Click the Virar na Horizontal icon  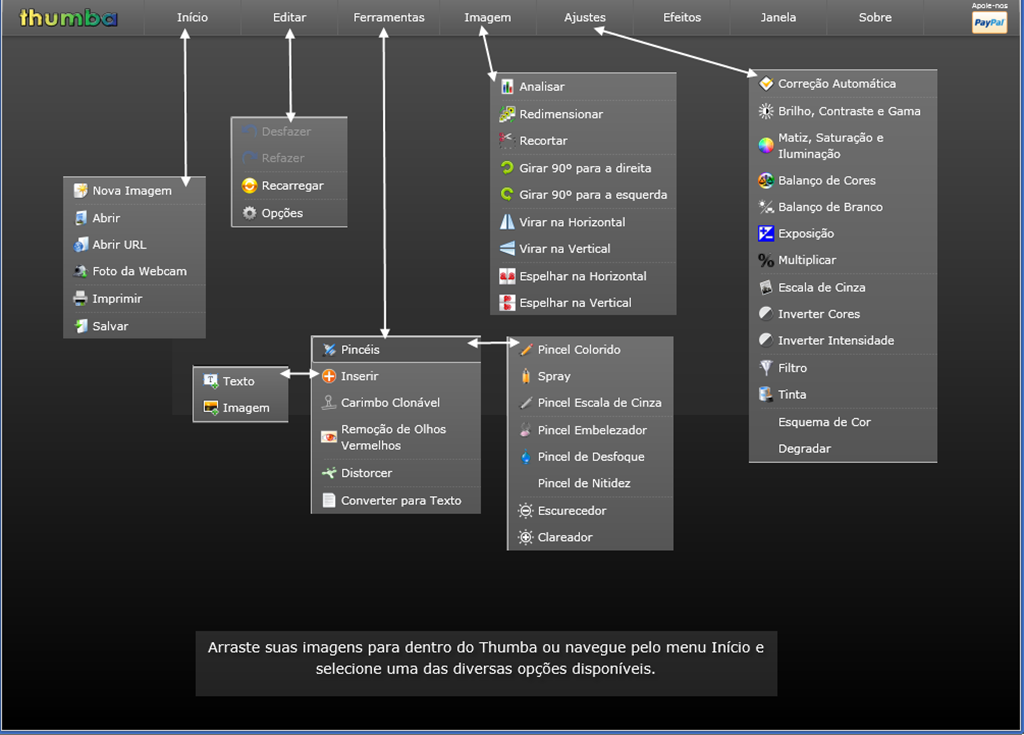point(507,221)
